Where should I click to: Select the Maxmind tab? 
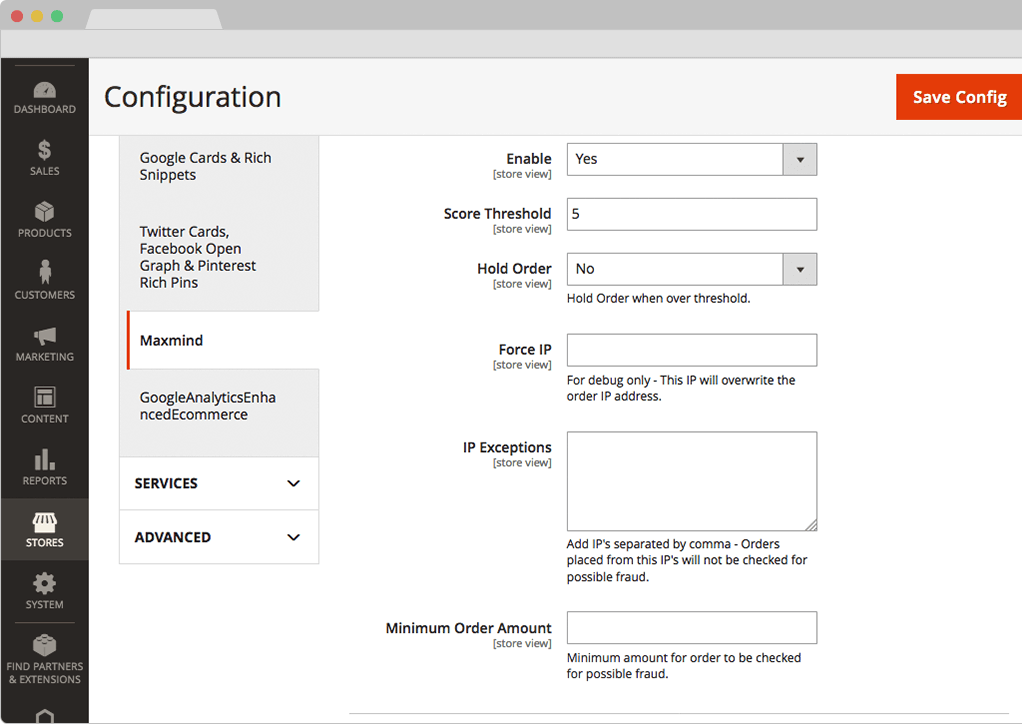223,340
